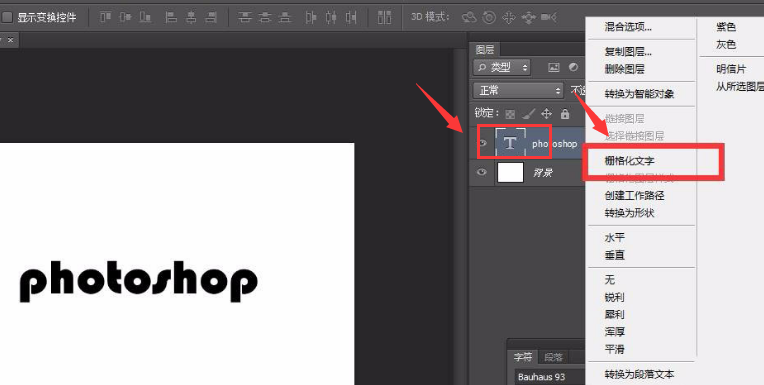764x385 pixels.
Task: Choose 复制图层... from the context menu
Action: (628, 52)
